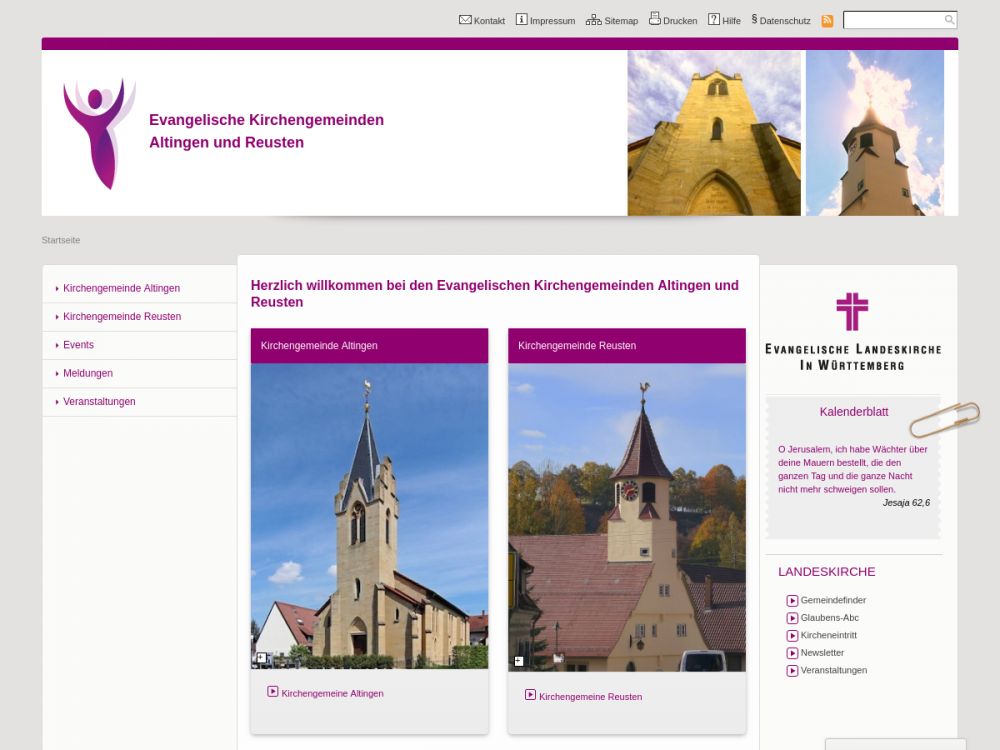
Task: Click the search magnifier icon
Action: click(949, 20)
